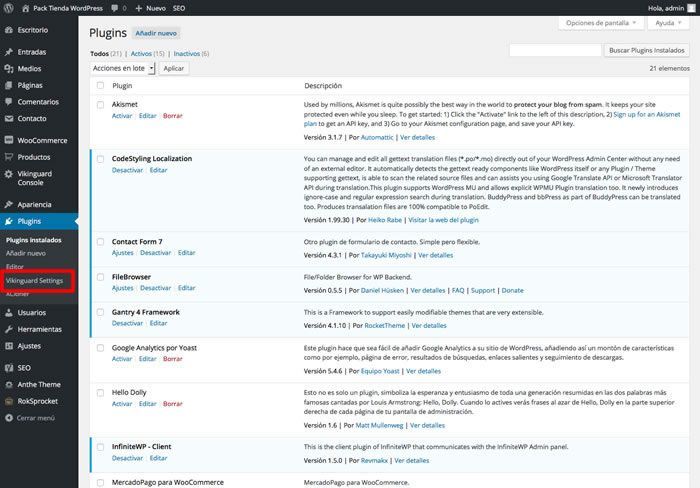The height and width of the screenshot is (488, 700).
Task: Click the SEO Yoast icon in the sidebar
Action: pyautogui.click(x=8, y=368)
